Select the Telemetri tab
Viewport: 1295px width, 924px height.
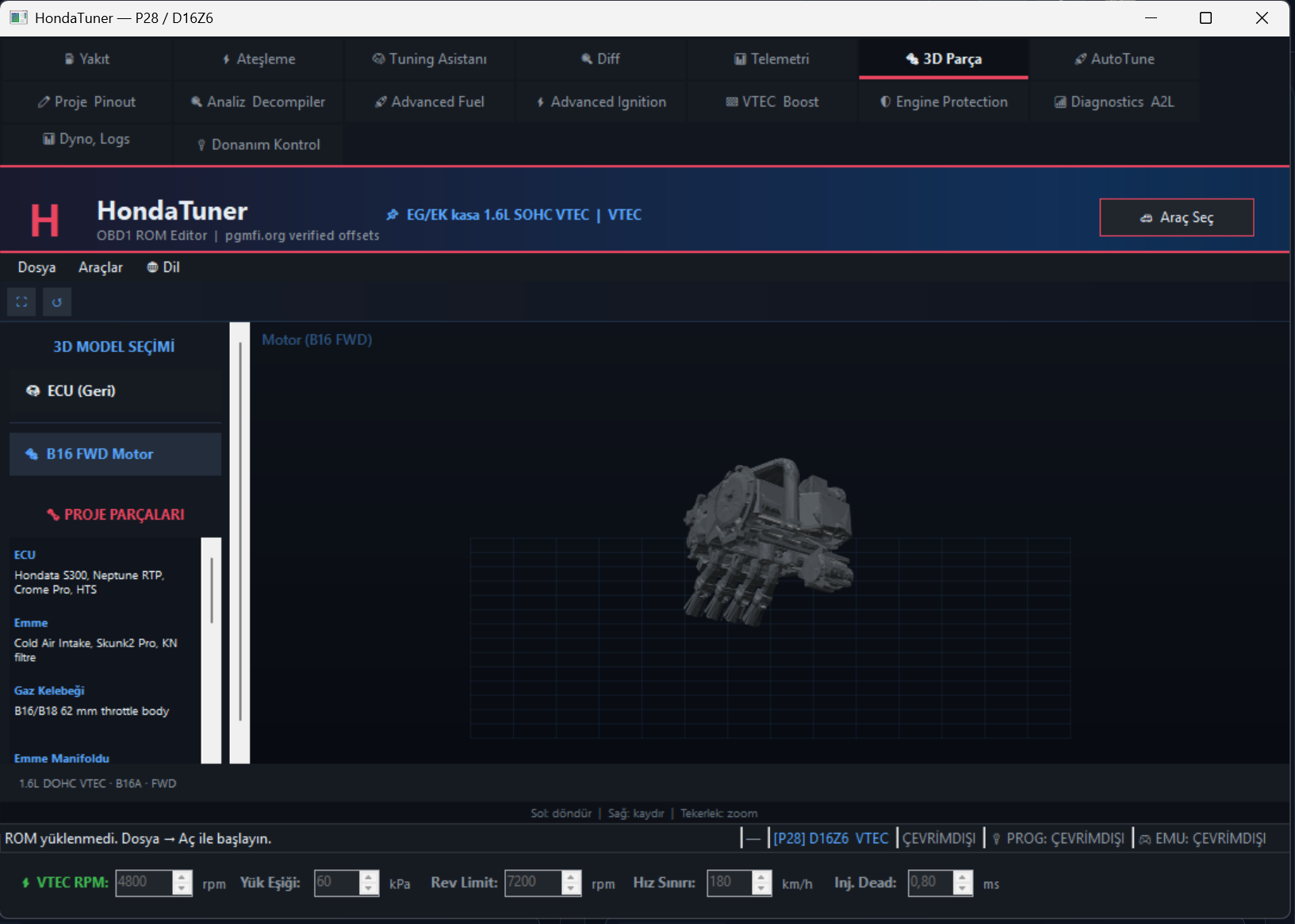tap(772, 59)
